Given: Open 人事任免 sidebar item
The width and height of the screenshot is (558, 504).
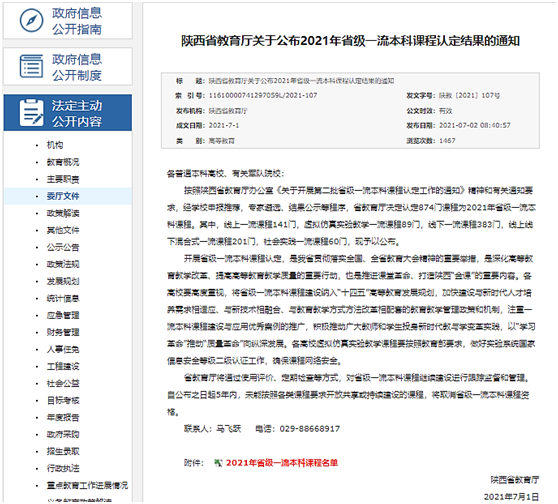Looking at the screenshot, I should [63, 350].
